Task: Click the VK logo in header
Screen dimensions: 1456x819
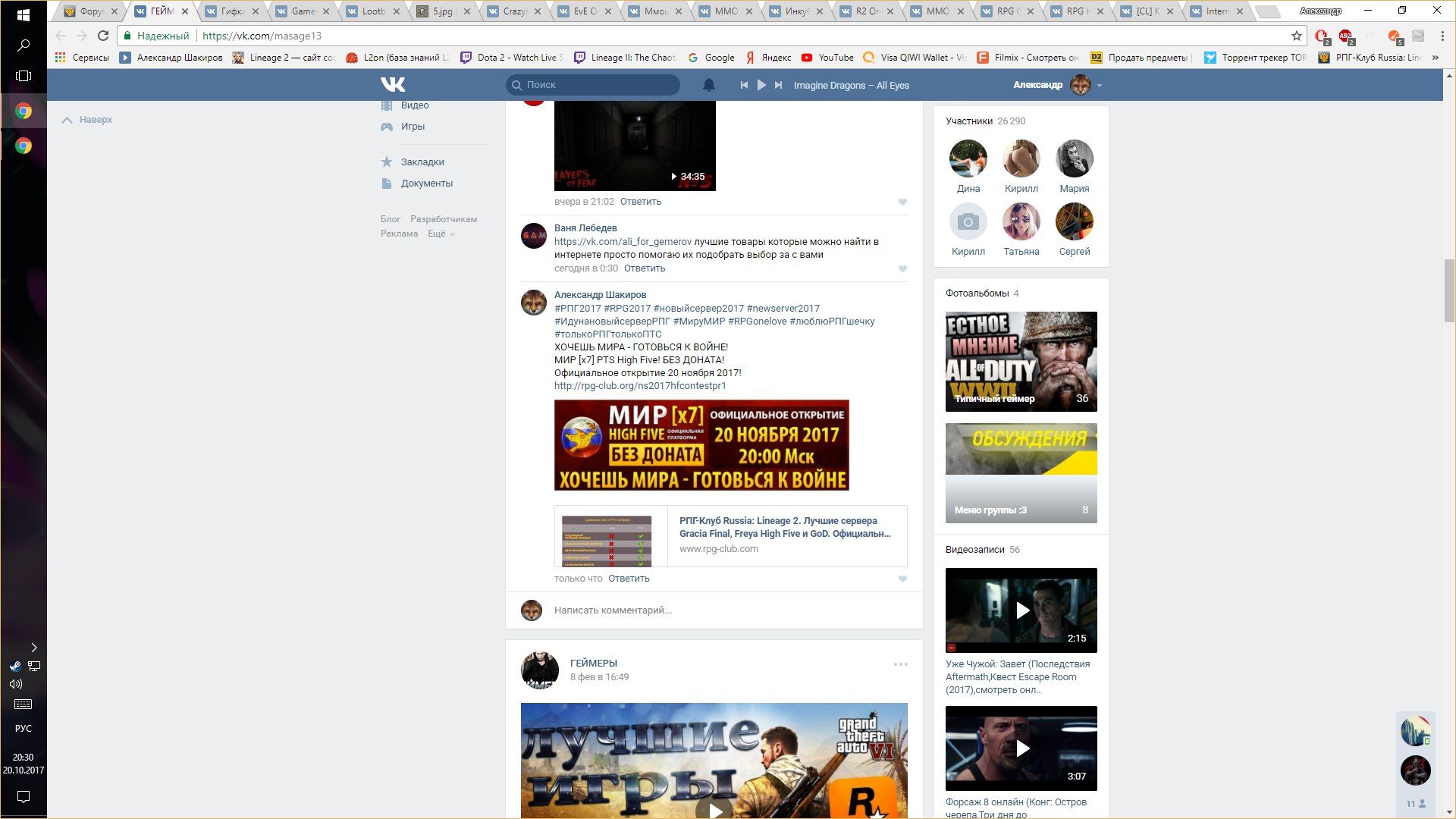Action: click(x=393, y=84)
